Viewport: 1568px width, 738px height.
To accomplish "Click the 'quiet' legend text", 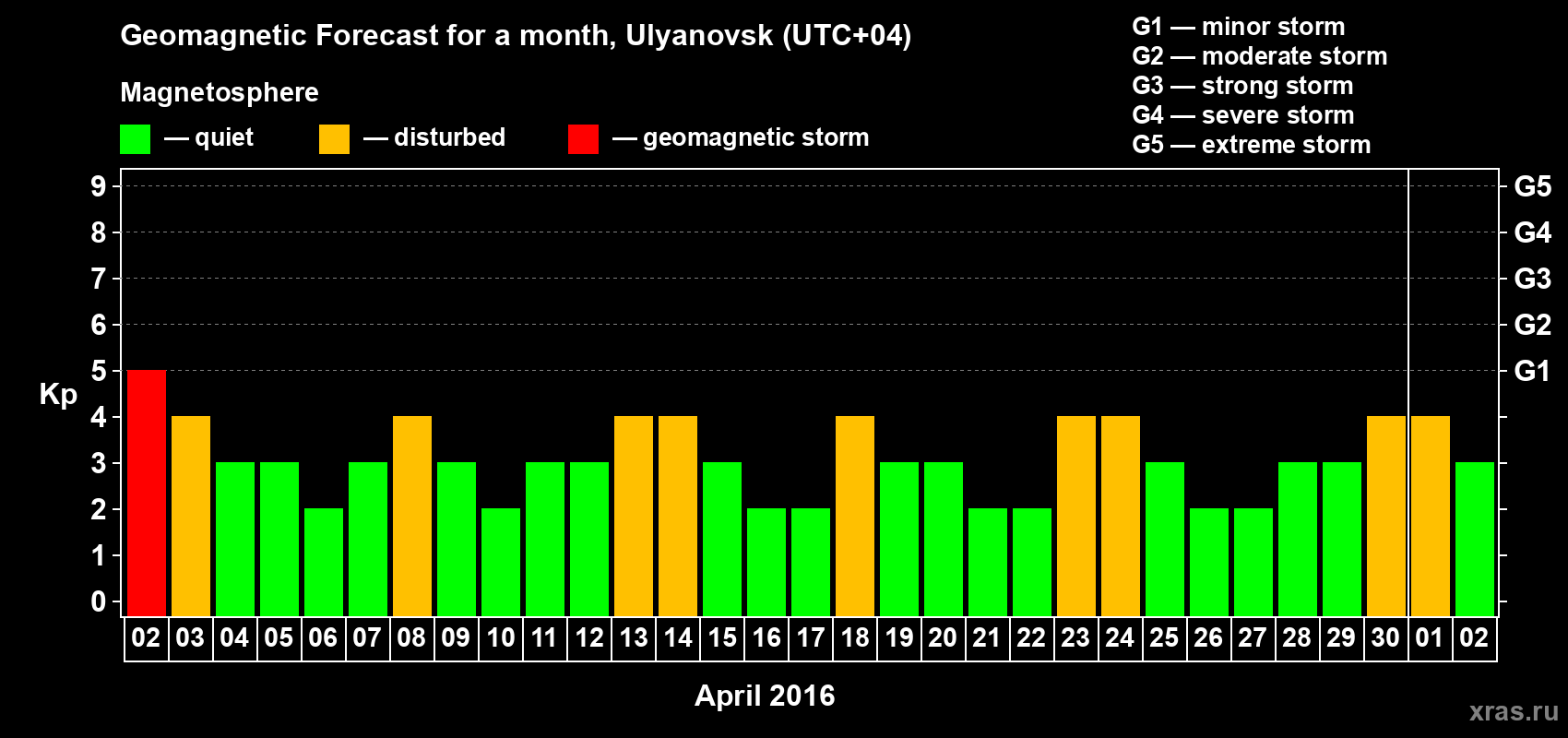I will coord(224,137).
